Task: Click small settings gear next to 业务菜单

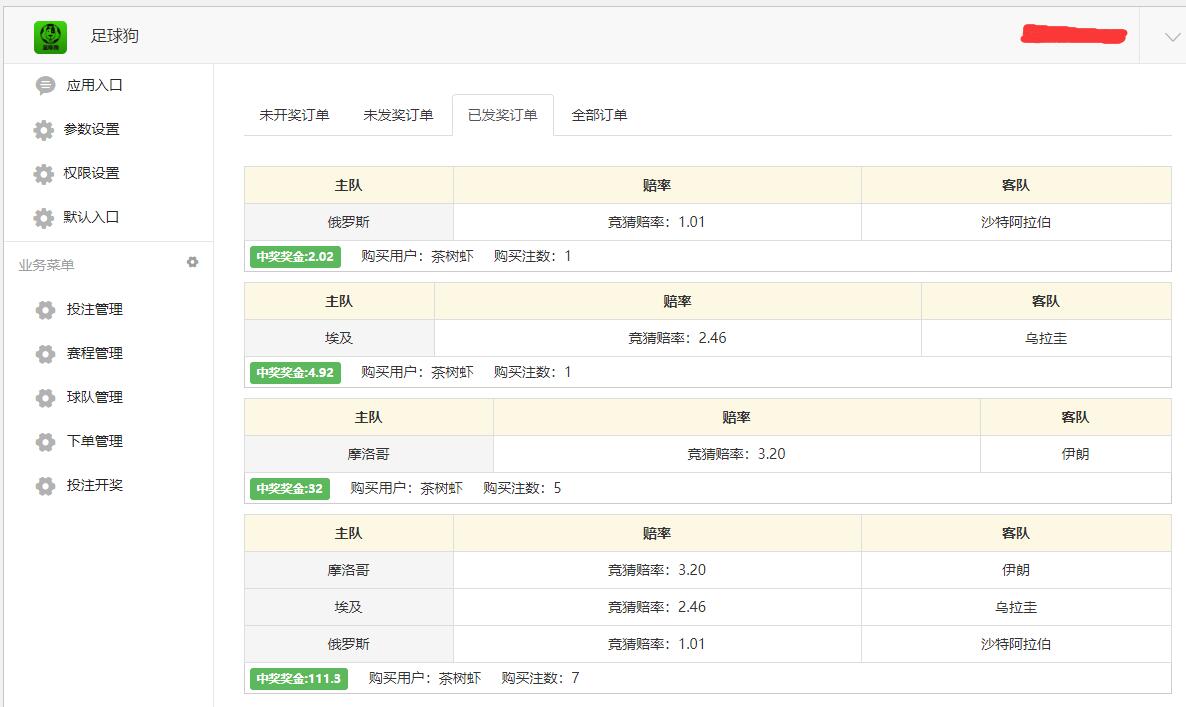Action: point(193,262)
